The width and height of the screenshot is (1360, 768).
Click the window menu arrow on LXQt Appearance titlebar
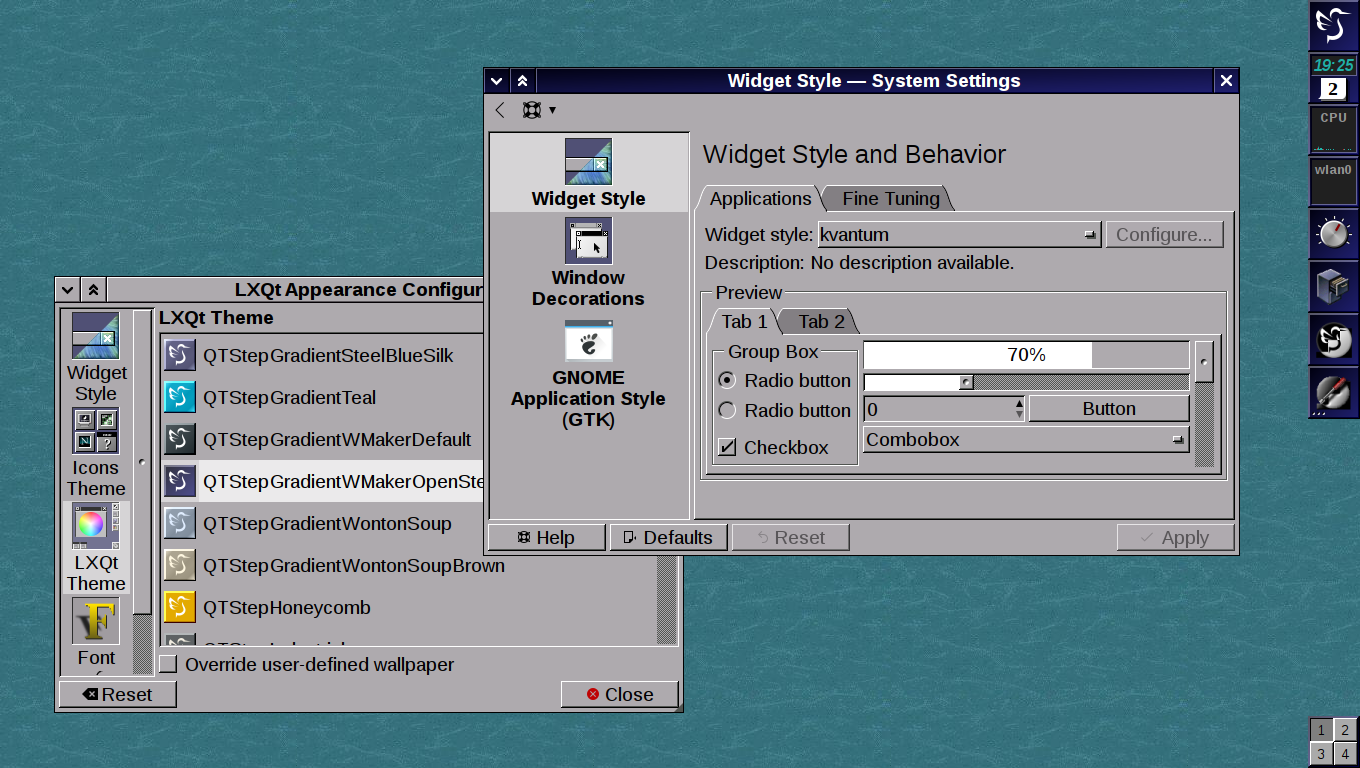(67, 290)
